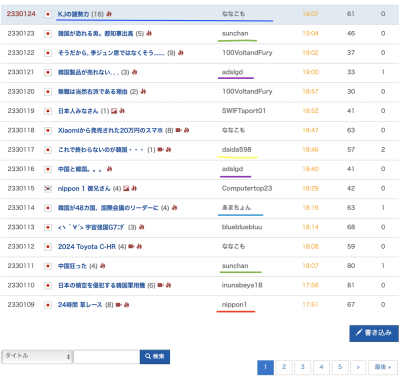Click the image icon on the 日本人みなさん thread

click(114, 111)
